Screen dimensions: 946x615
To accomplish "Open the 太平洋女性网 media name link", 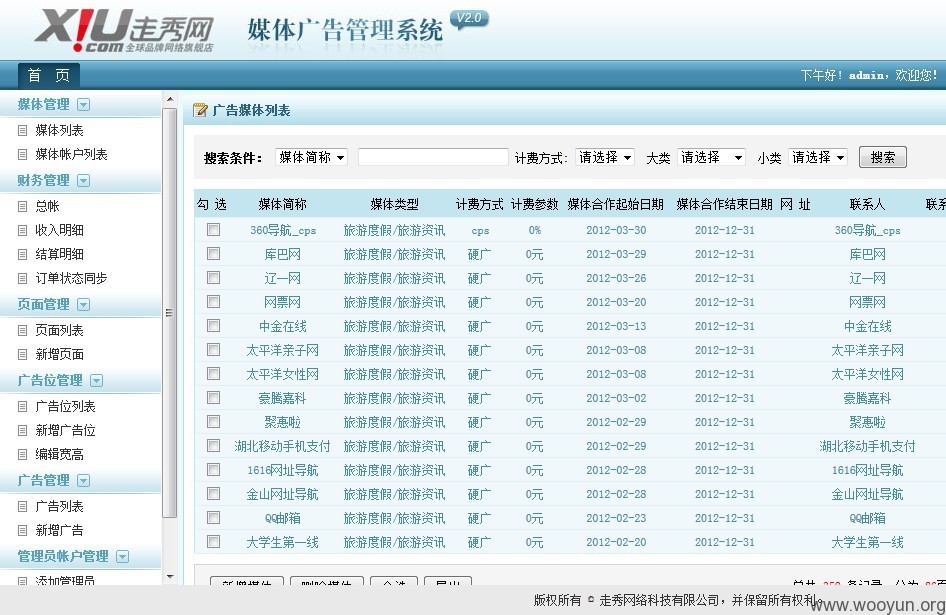I will click(282, 374).
